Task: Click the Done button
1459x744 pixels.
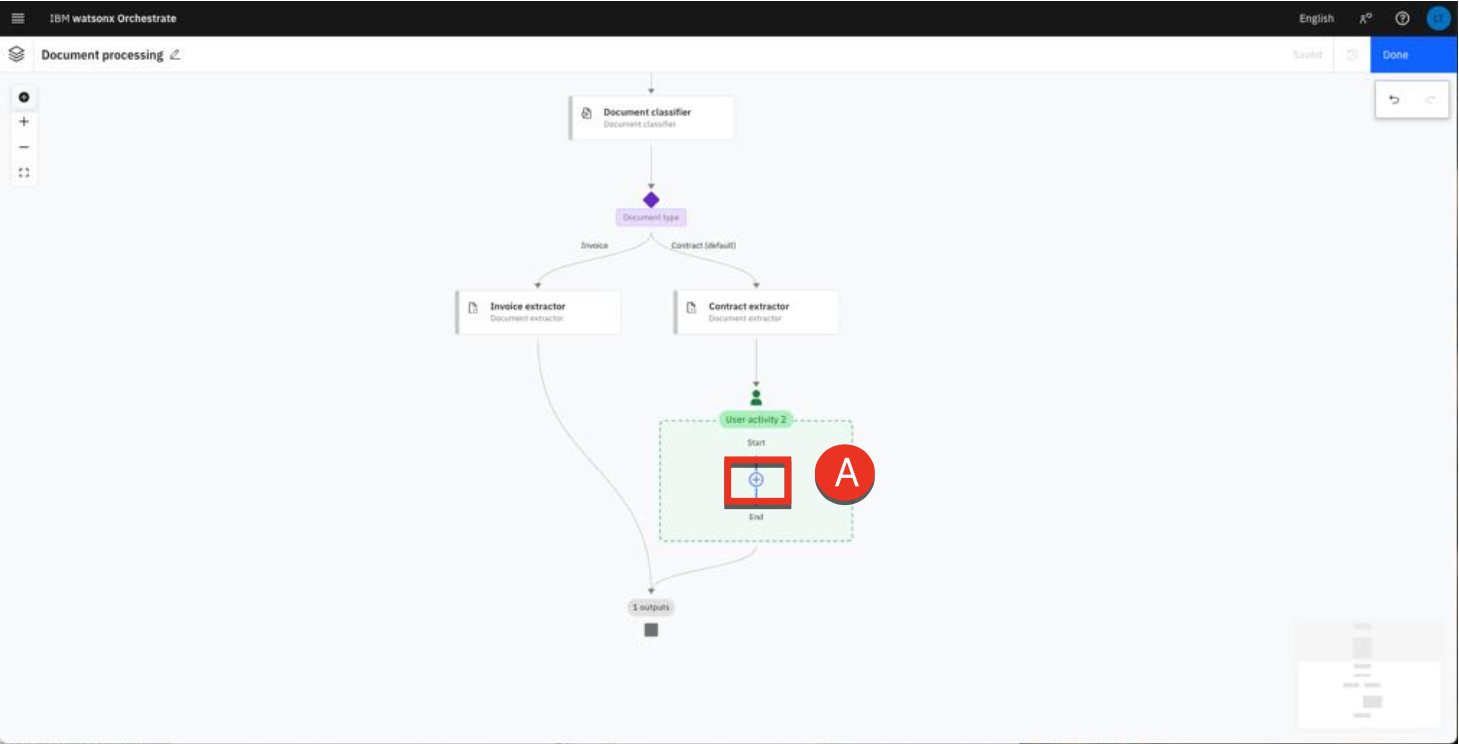Action: click(x=1413, y=55)
